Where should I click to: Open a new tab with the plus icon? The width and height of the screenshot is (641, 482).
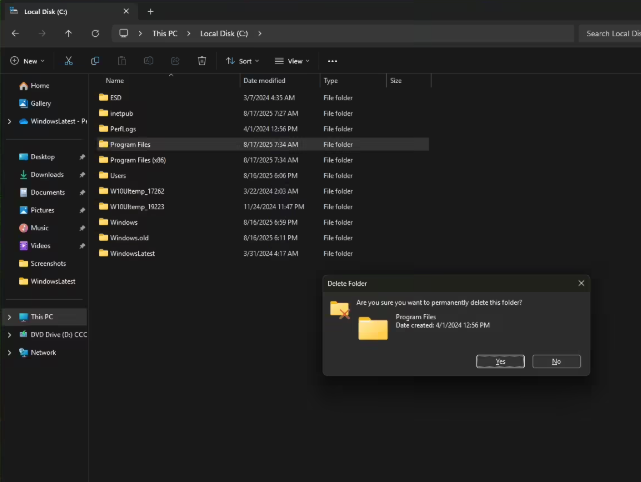pos(150,11)
